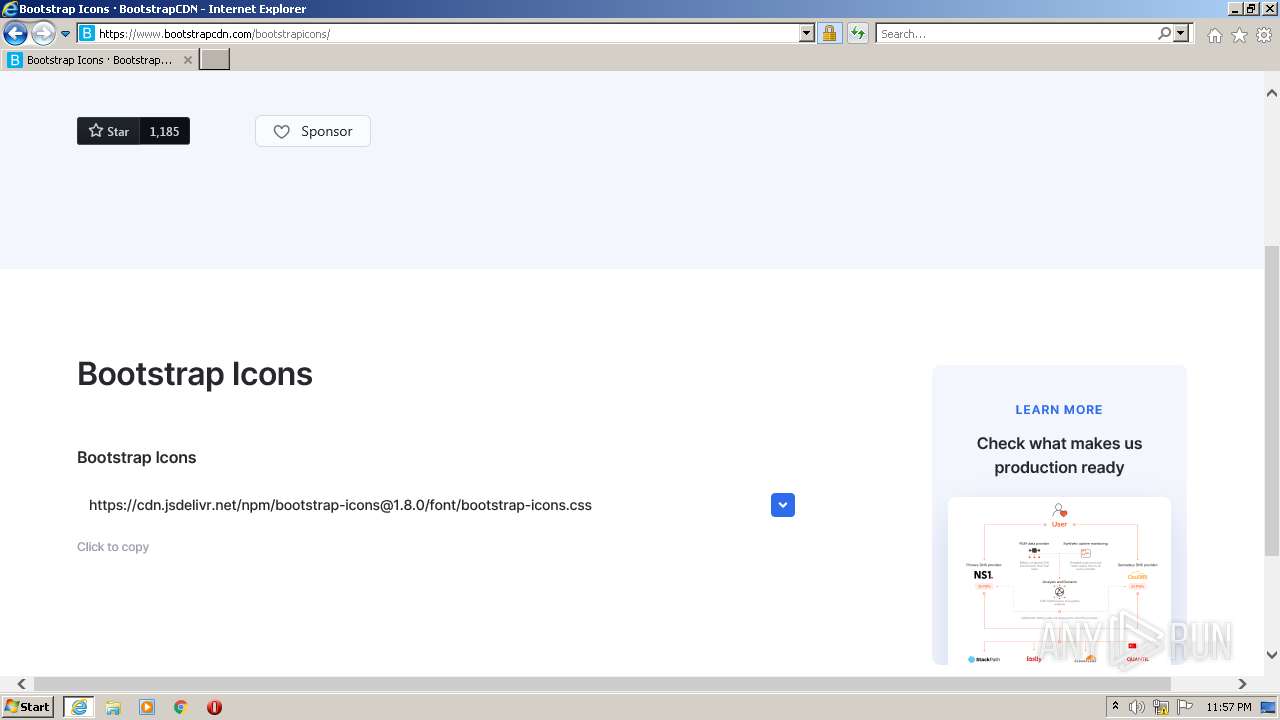Image resolution: width=1280 pixels, height=720 pixels.
Task: Star the repository with the Star button
Action: pos(108,131)
